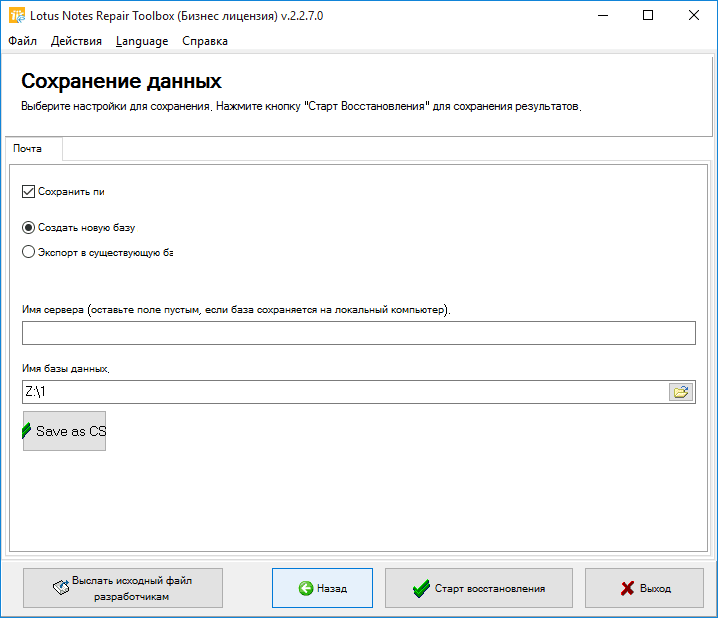
Task: Focus the 'Имя сервера' input field
Action: (x=359, y=333)
